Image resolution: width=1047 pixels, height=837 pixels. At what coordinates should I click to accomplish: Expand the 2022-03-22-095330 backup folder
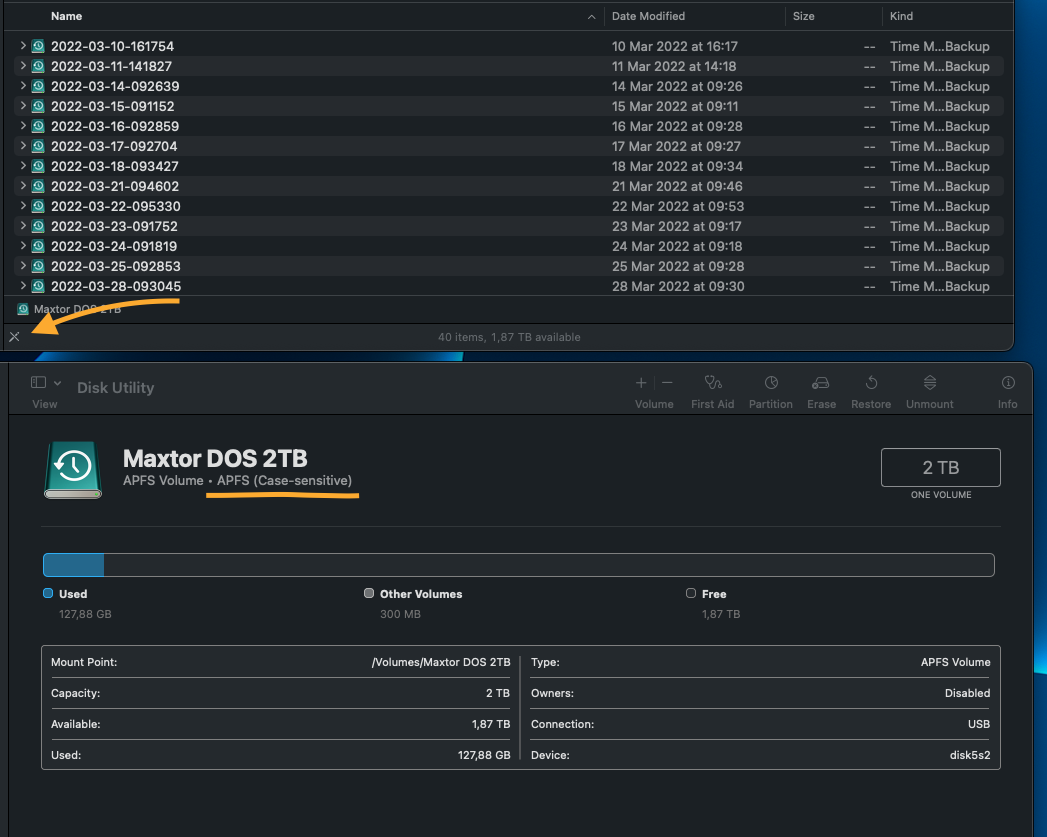(x=23, y=206)
